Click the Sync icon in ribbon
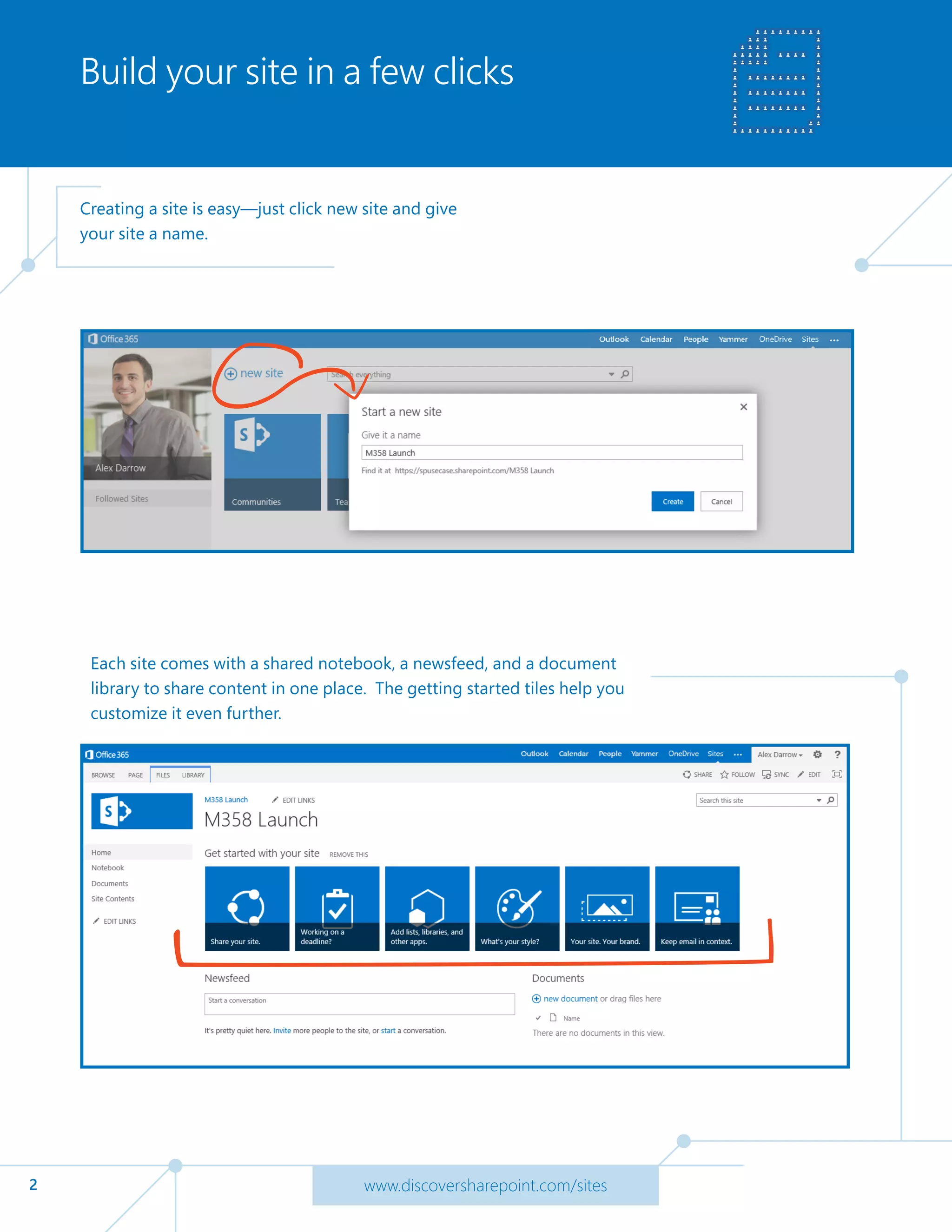This screenshot has width=952, height=1232. point(767,775)
